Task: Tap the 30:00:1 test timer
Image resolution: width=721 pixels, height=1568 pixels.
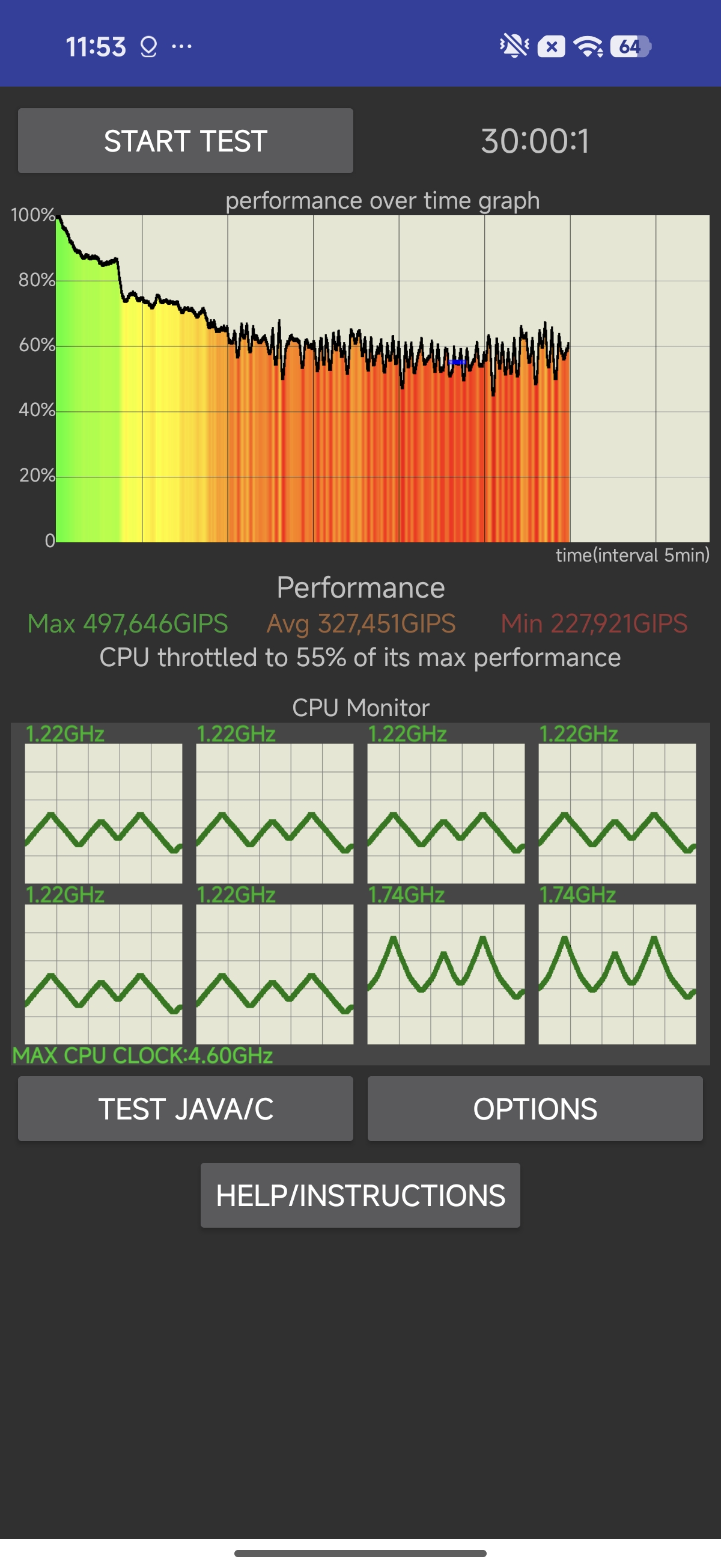Action: (x=535, y=141)
